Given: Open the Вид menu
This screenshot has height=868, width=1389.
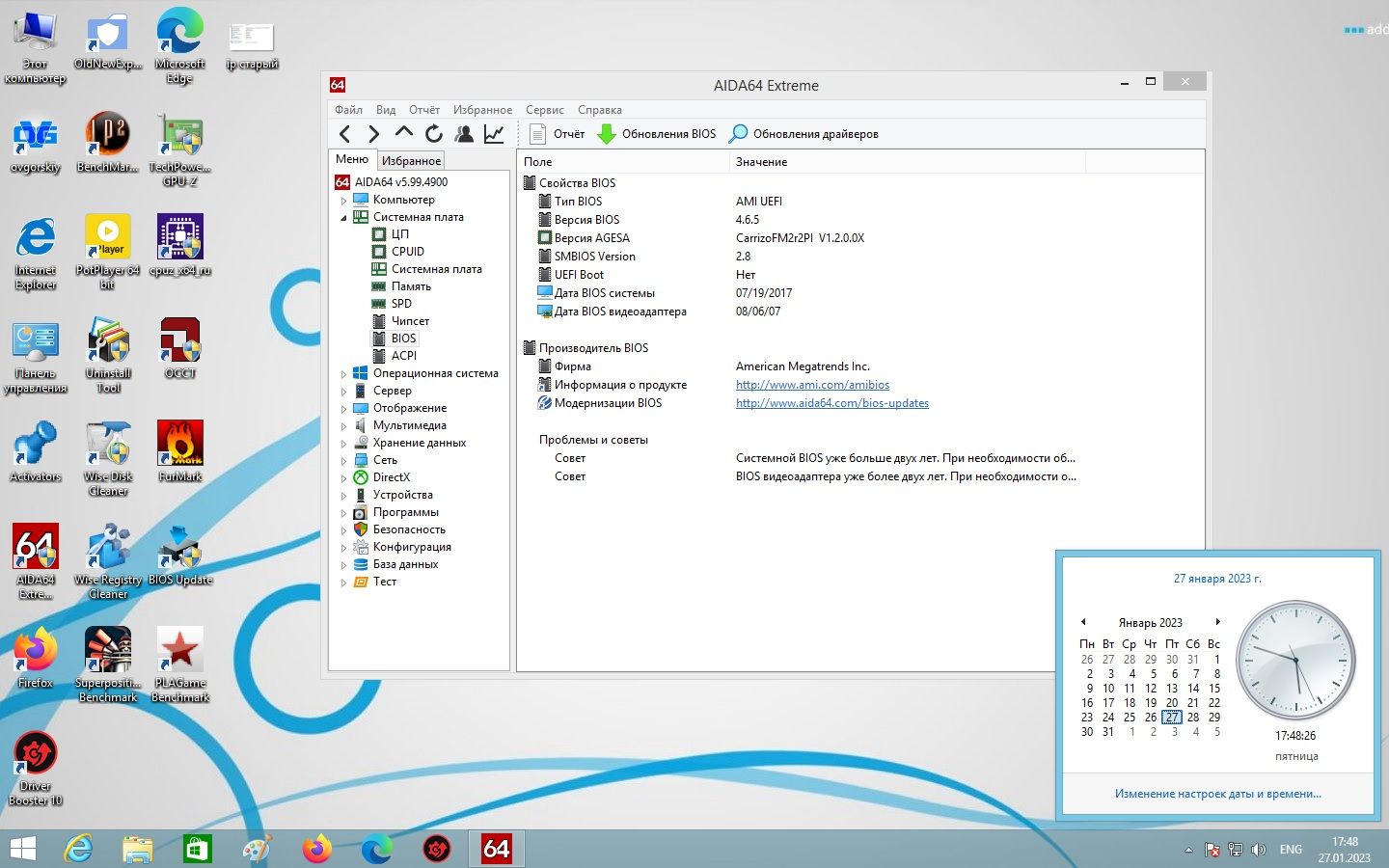Looking at the screenshot, I should [386, 110].
